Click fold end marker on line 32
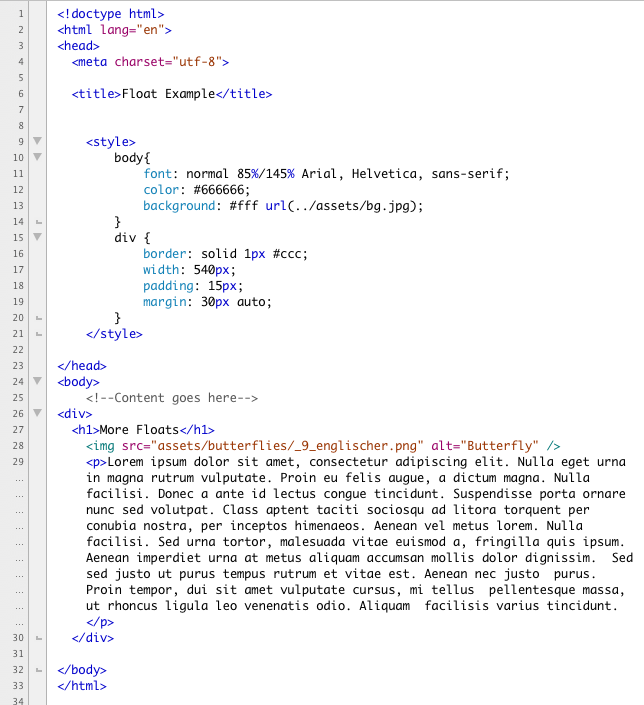 38,670
